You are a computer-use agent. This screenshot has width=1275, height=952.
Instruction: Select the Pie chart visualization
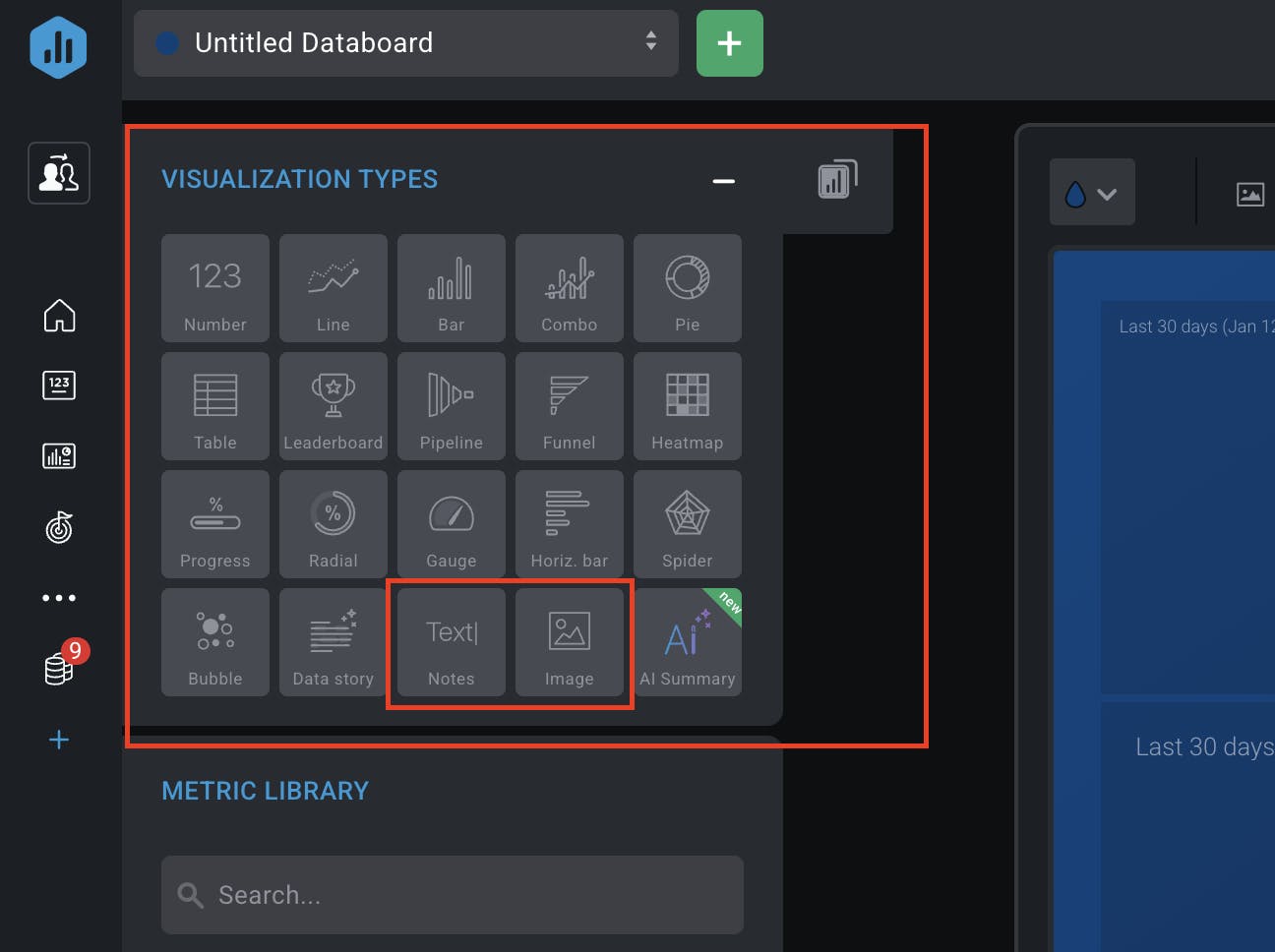[x=687, y=288]
